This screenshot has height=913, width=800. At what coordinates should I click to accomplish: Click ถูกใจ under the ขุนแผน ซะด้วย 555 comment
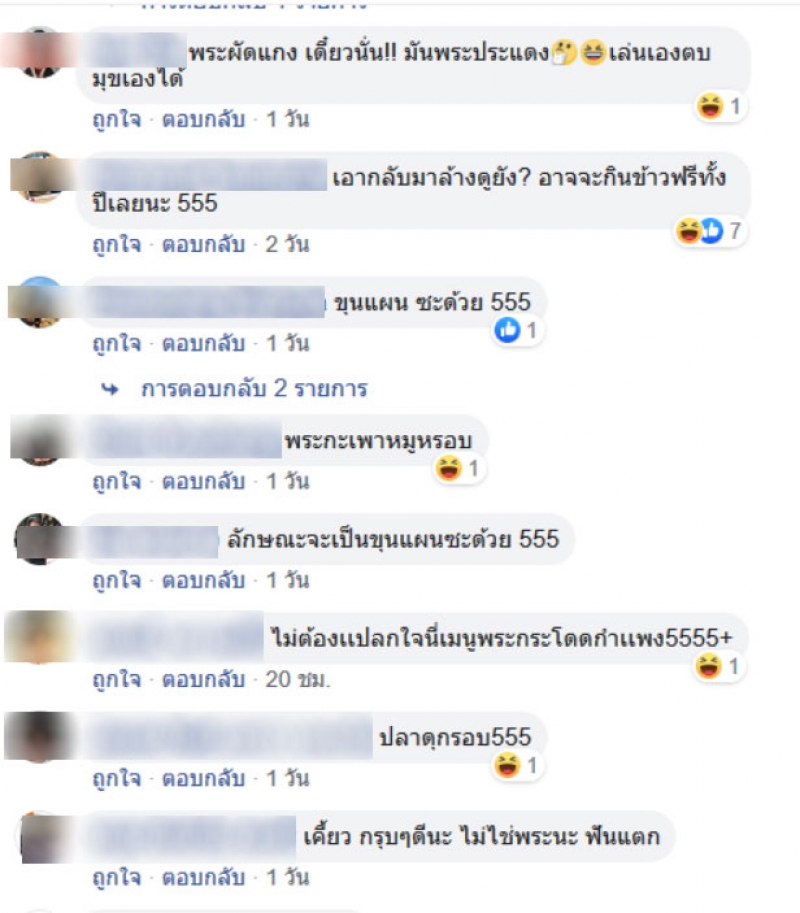117,344
